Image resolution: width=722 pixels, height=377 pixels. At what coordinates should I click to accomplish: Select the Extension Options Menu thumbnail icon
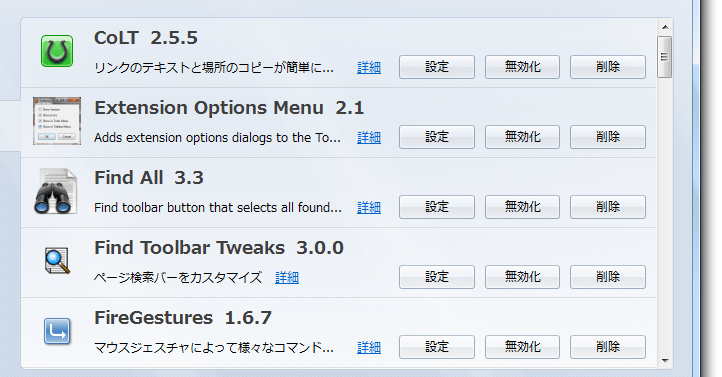click(x=57, y=121)
